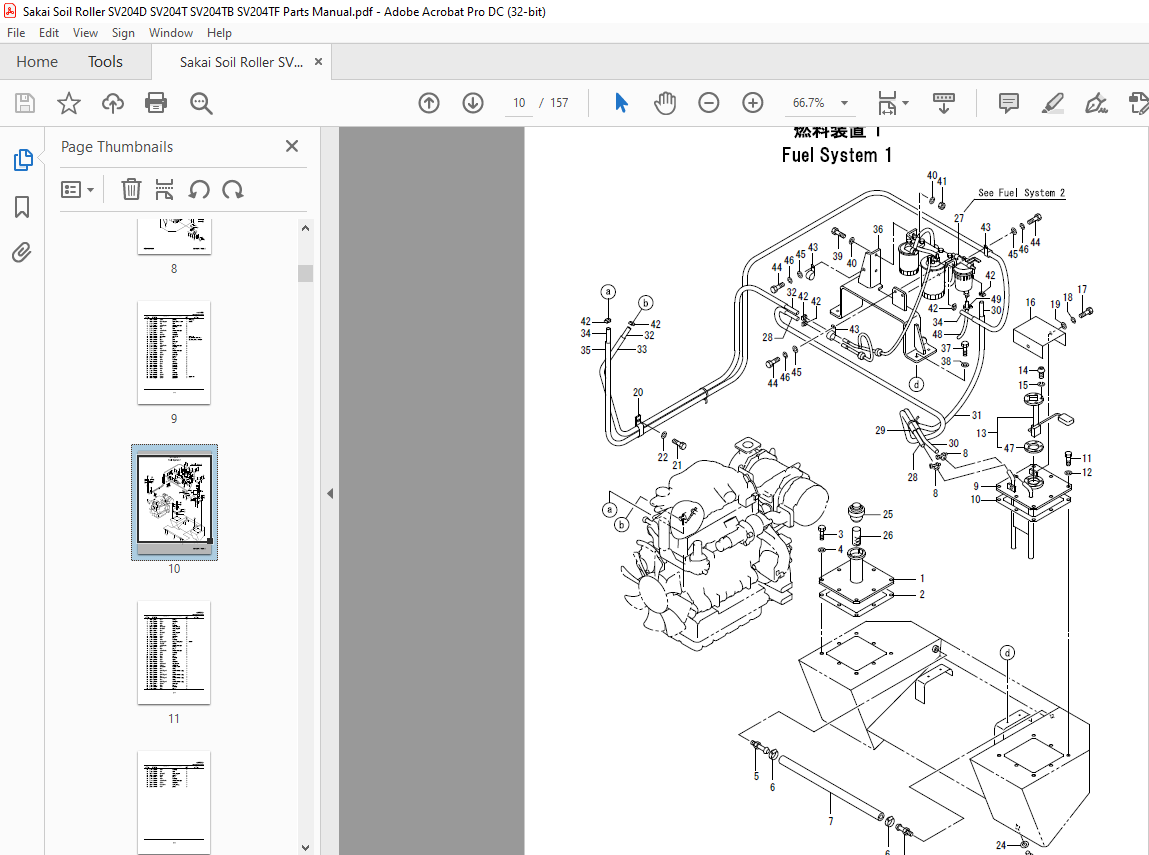
Task: Go to previous page arrow
Action: (429, 103)
